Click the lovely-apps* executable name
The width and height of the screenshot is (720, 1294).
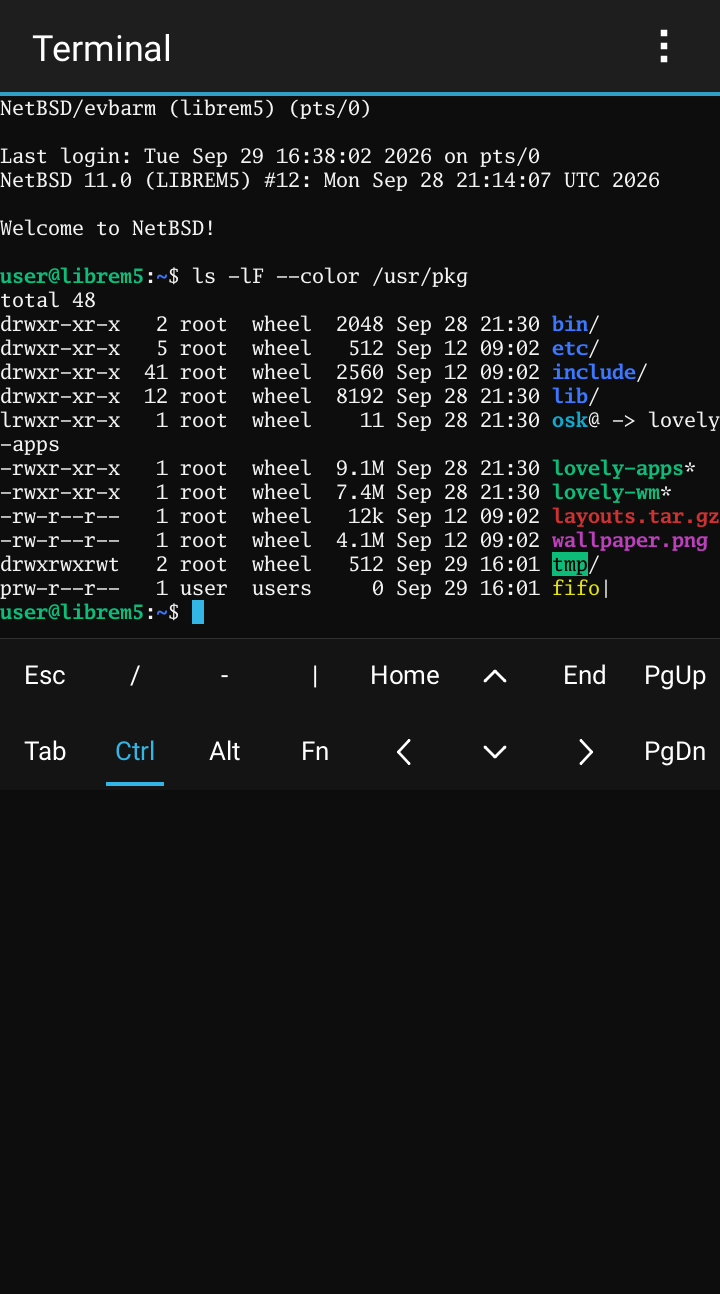[x=624, y=468]
